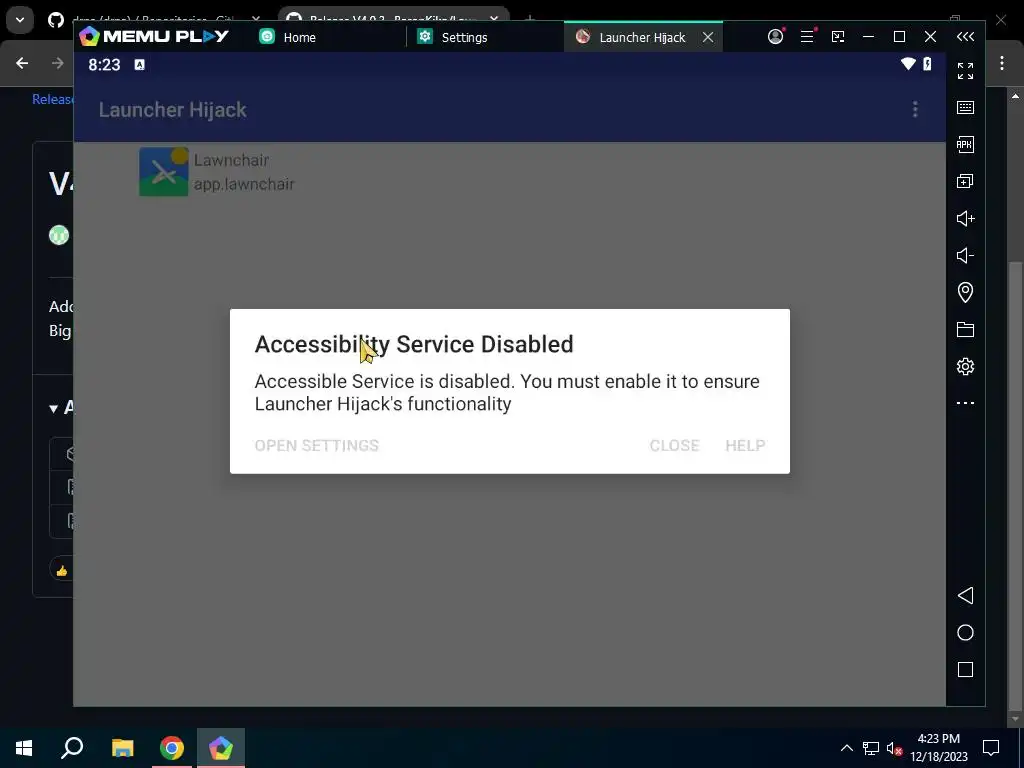
Task: Select Lawnchair launcher icon
Action: (163, 172)
